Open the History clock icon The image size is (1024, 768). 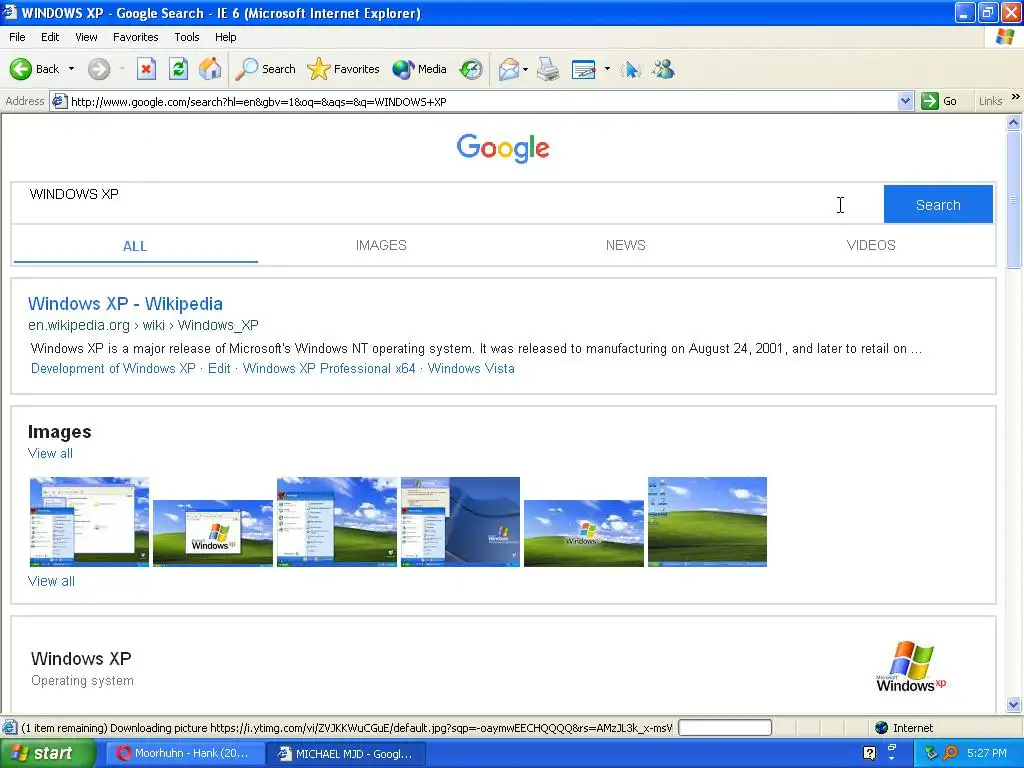[470, 69]
